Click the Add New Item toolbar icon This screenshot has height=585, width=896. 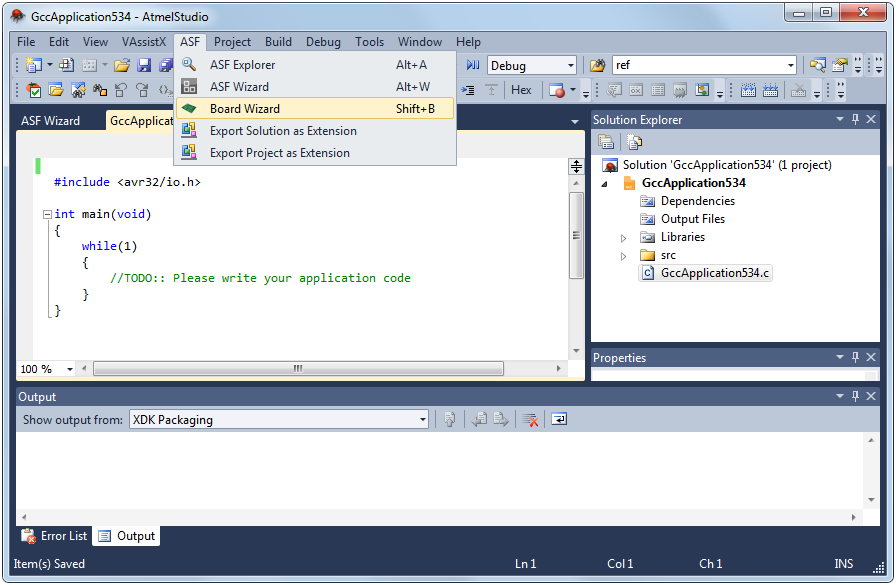[x=66, y=65]
